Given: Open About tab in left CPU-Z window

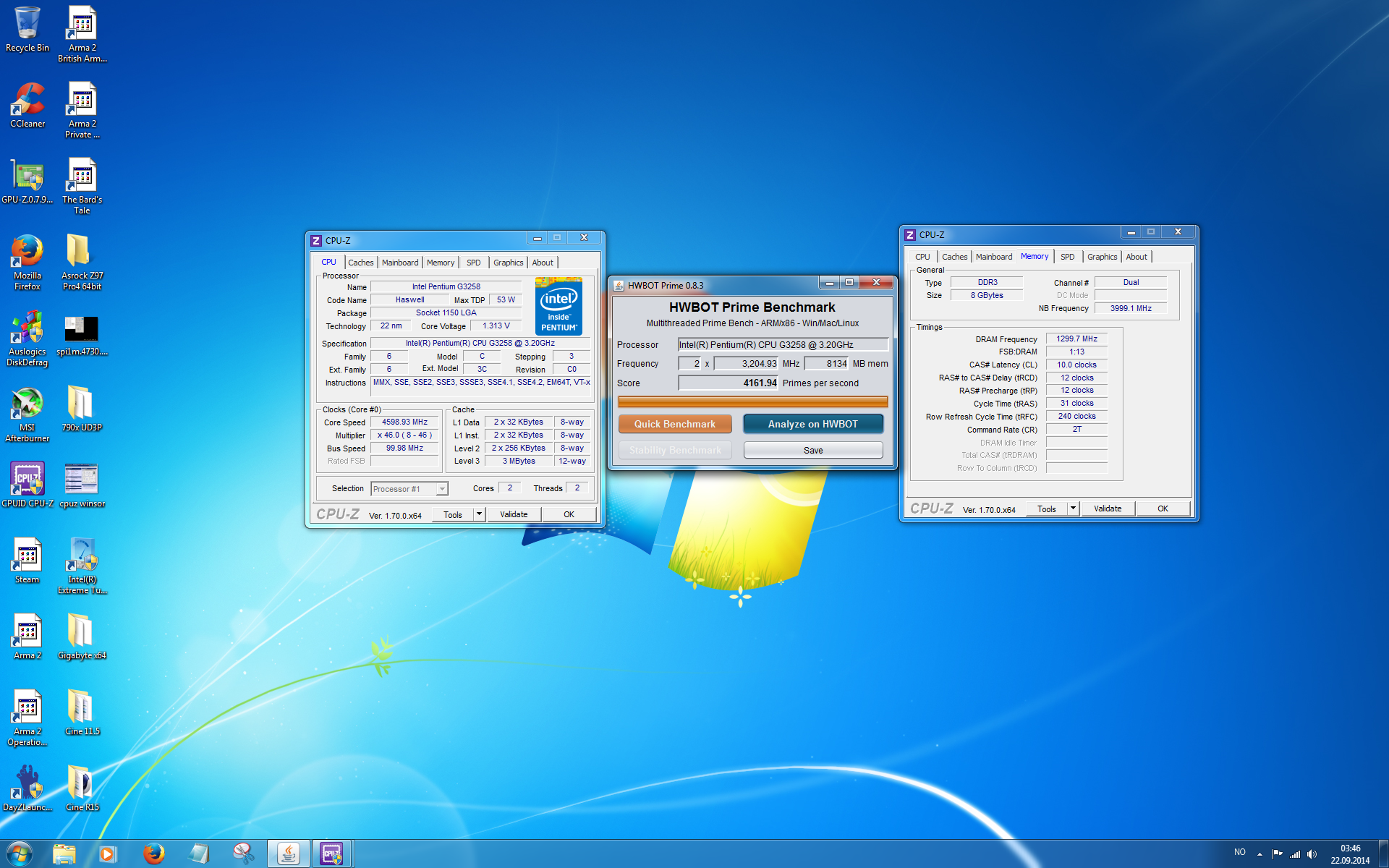Looking at the screenshot, I should click(543, 263).
